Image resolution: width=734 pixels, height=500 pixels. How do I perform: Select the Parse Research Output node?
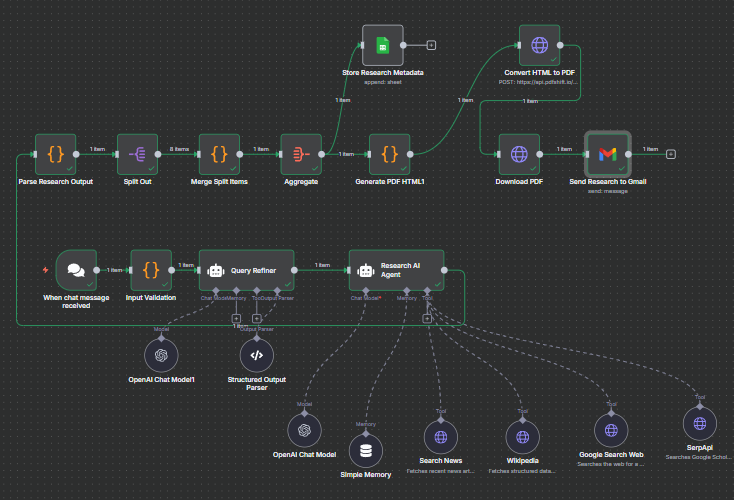click(x=56, y=154)
